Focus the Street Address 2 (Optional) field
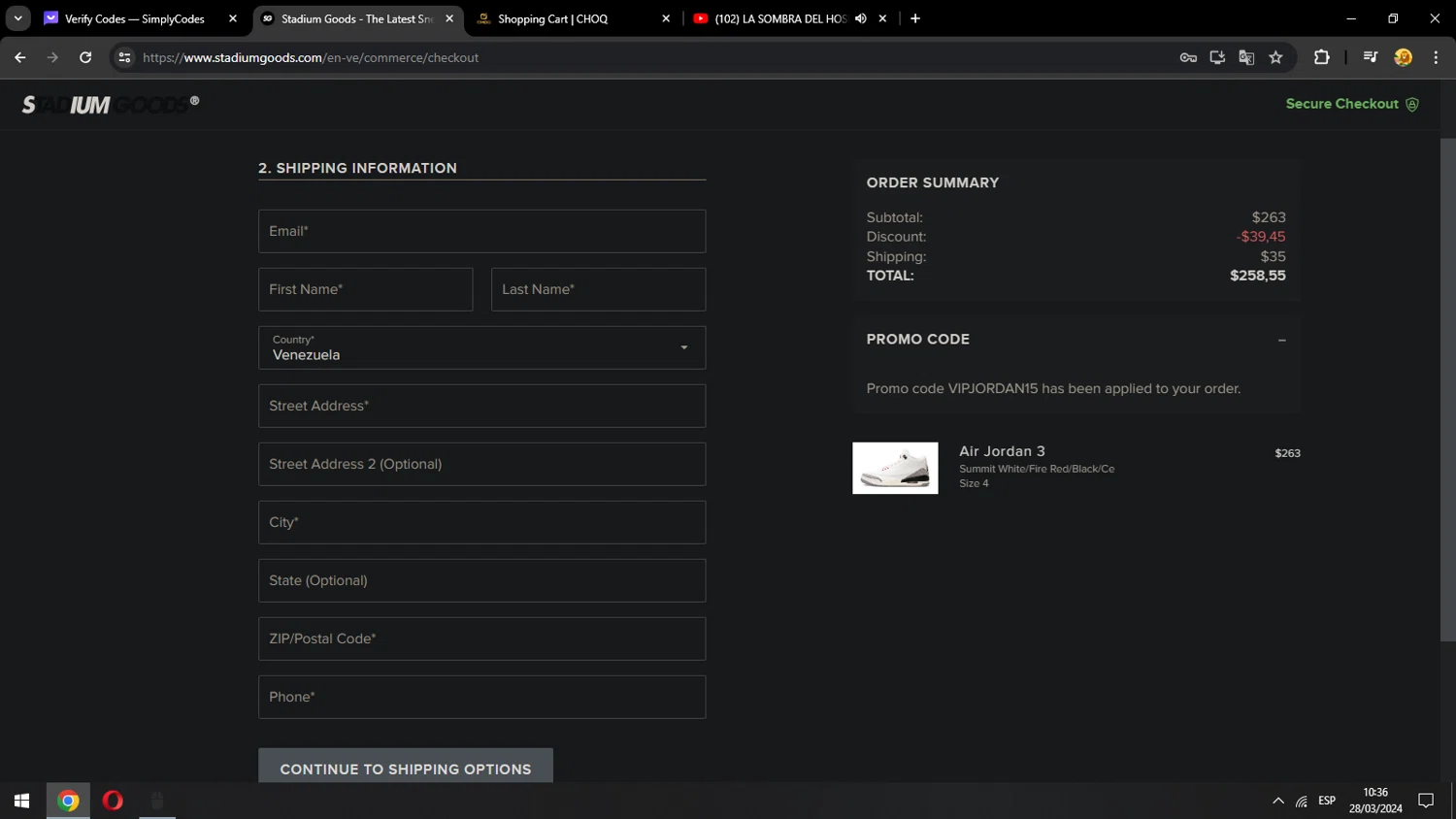This screenshot has height=819, width=1456. [x=481, y=464]
